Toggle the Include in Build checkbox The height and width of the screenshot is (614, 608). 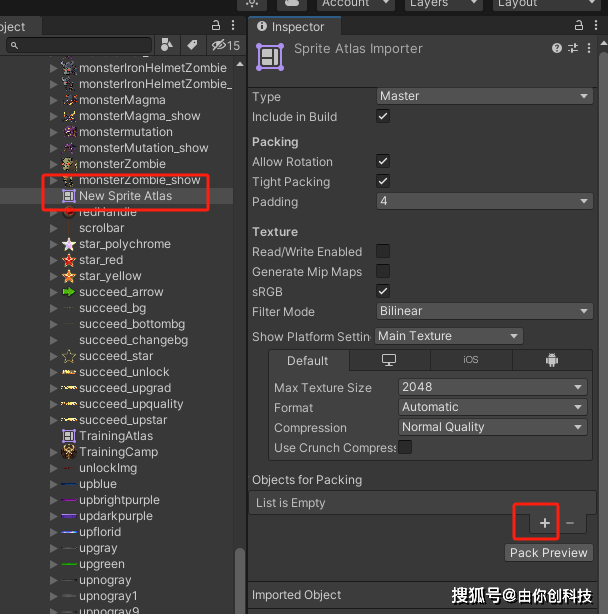click(x=383, y=116)
